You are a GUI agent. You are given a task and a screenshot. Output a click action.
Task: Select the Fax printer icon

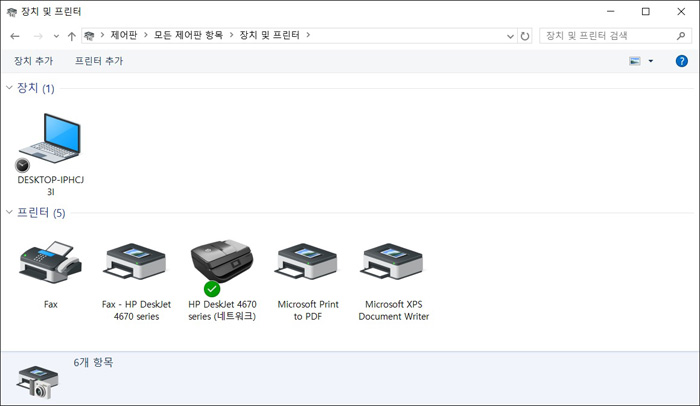(x=50, y=263)
